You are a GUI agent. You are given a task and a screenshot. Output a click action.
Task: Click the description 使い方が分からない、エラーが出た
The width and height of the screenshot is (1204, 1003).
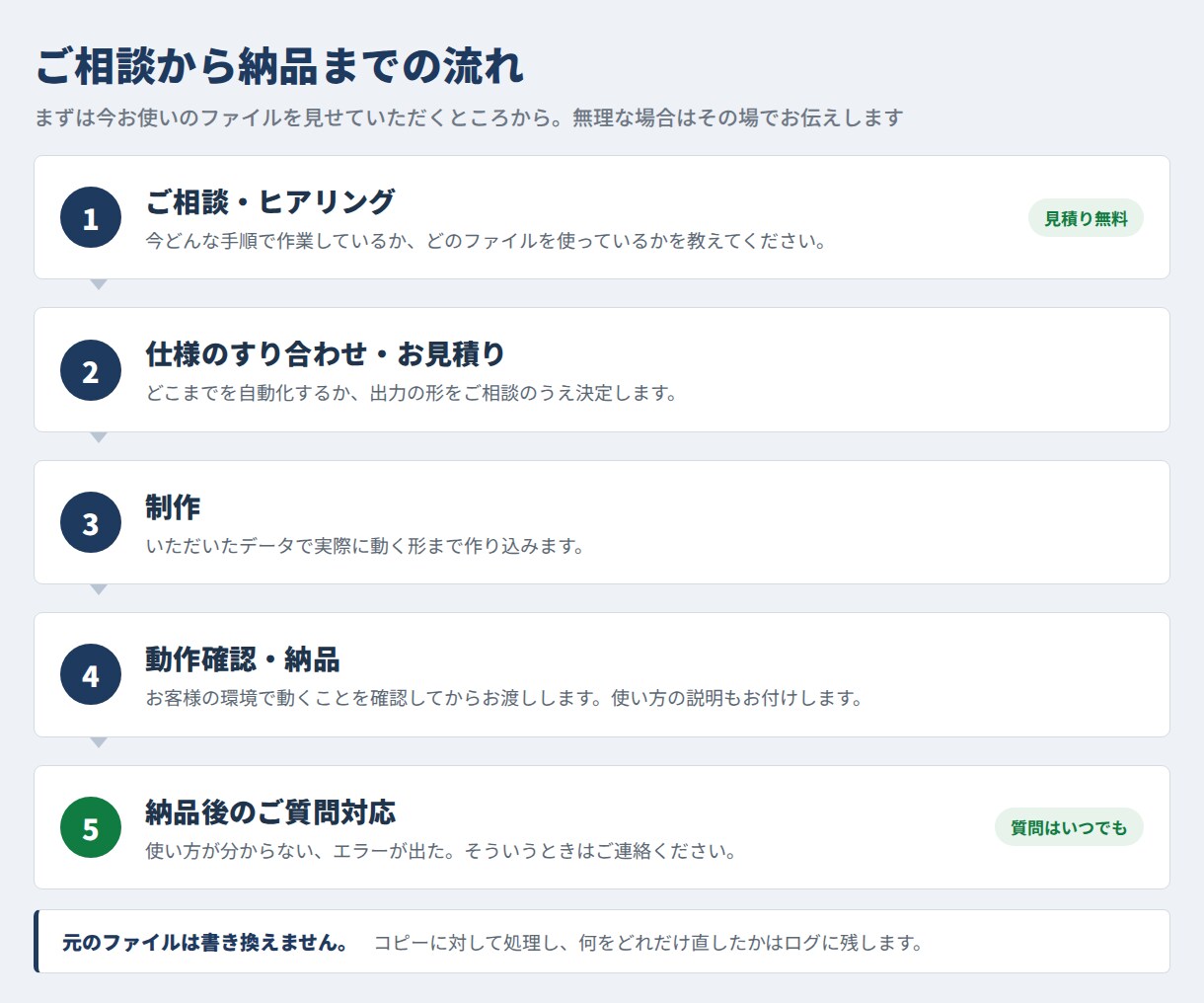(441, 851)
